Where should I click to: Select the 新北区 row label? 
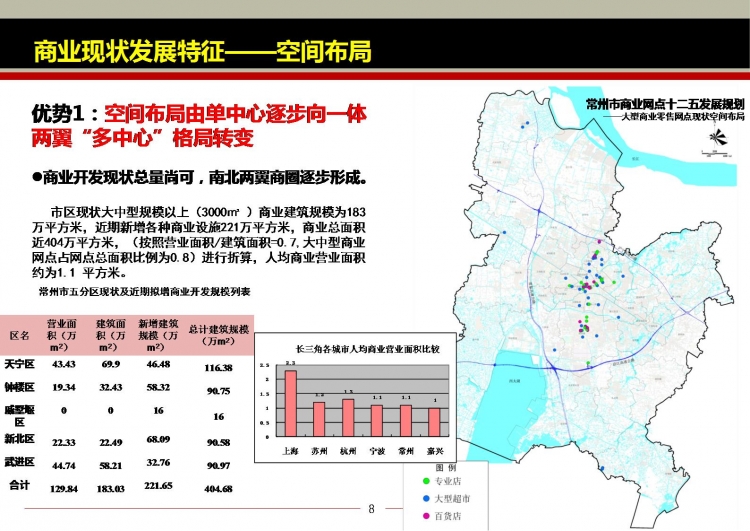click(20, 439)
